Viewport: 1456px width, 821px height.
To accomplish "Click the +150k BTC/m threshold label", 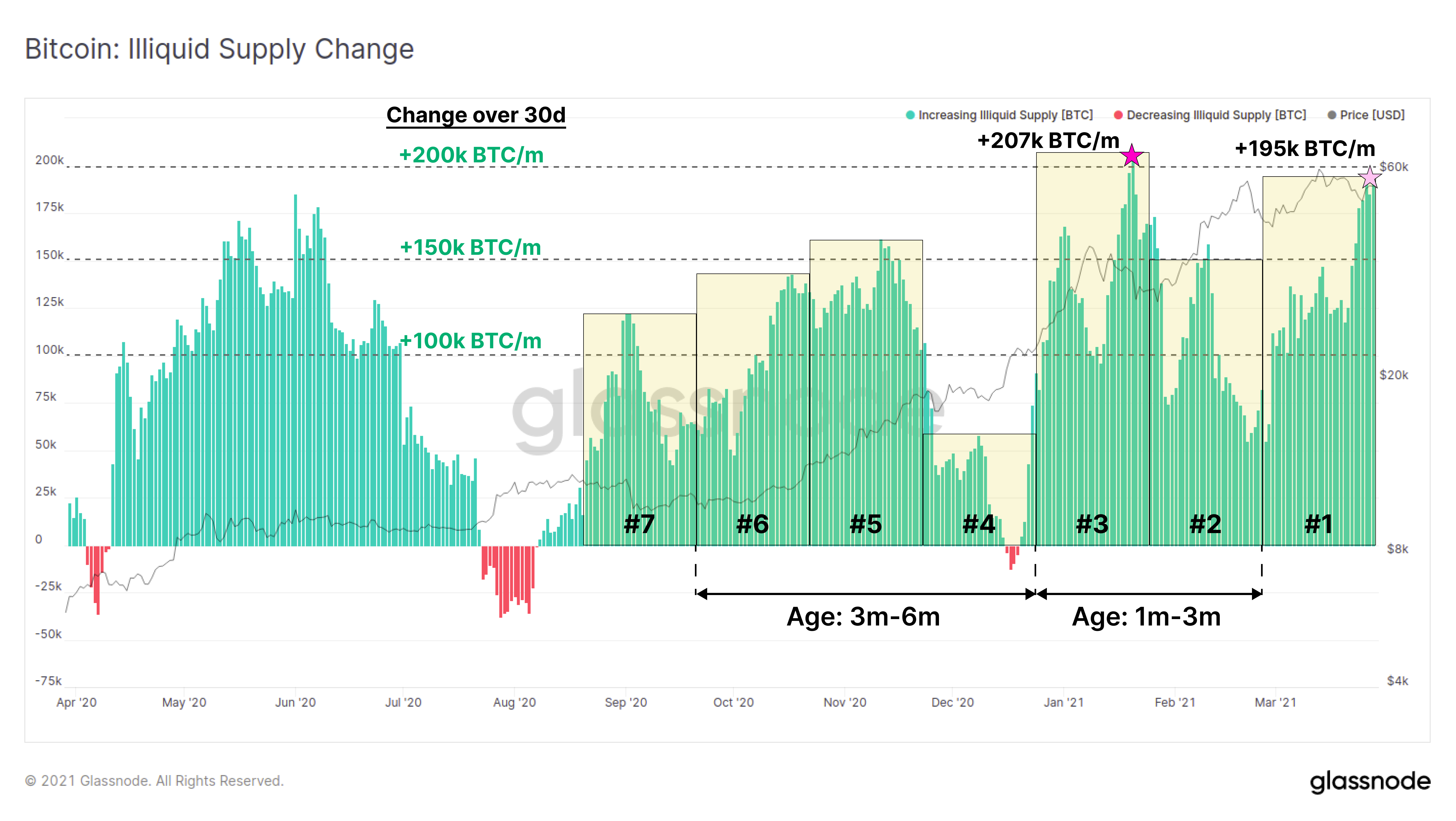I will coord(470,247).
